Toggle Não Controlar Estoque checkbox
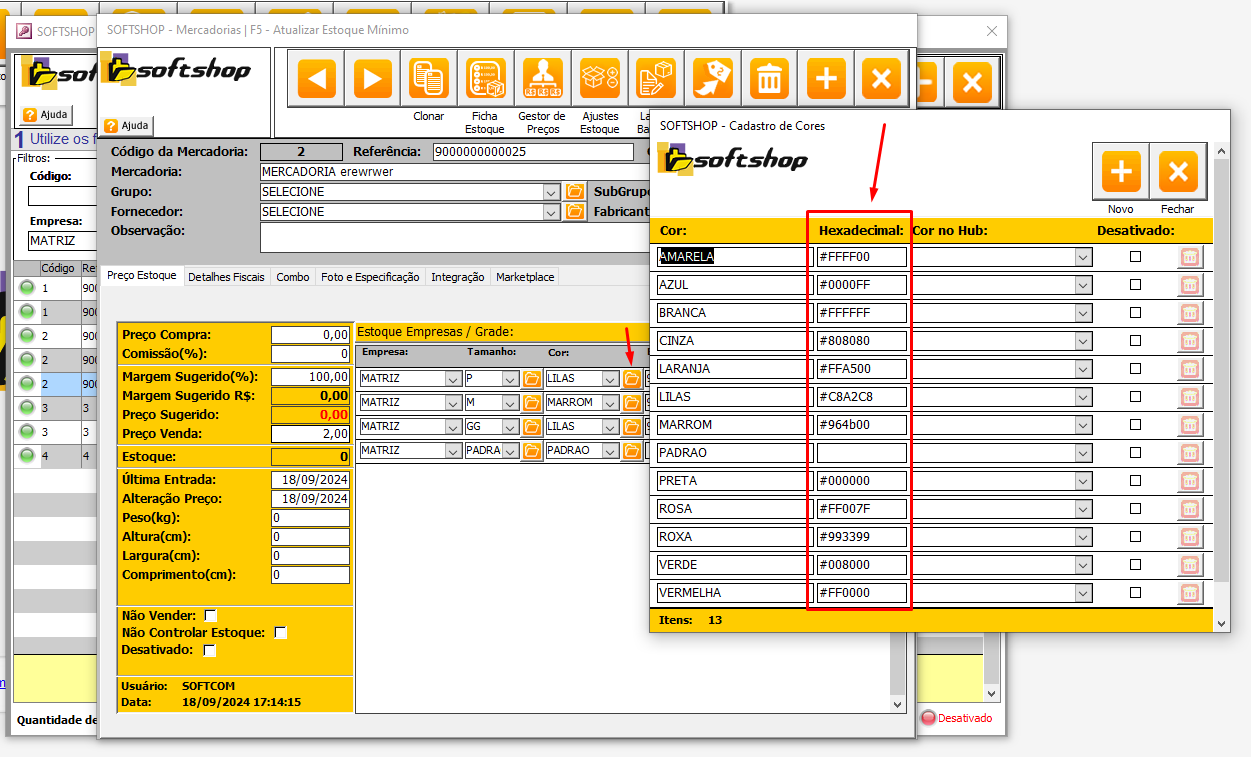This screenshot has height=757, width=1251. [281, 632]
